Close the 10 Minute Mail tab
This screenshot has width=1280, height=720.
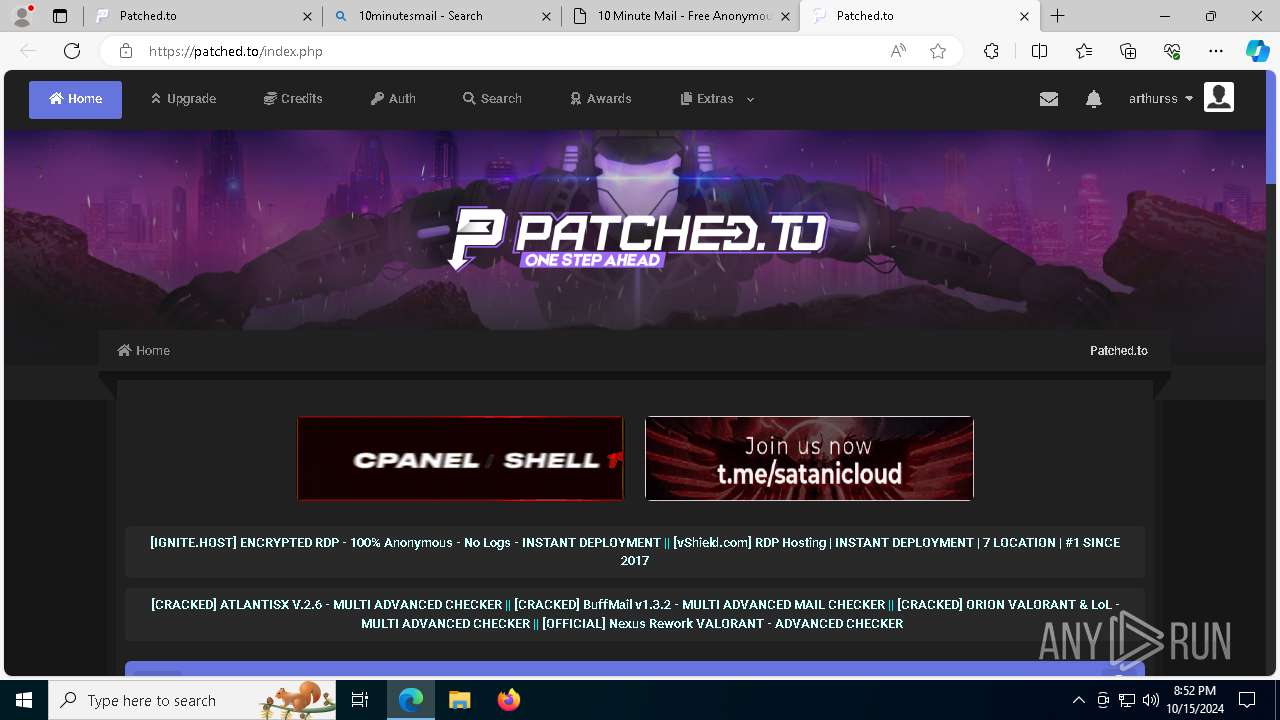point(785,16)
